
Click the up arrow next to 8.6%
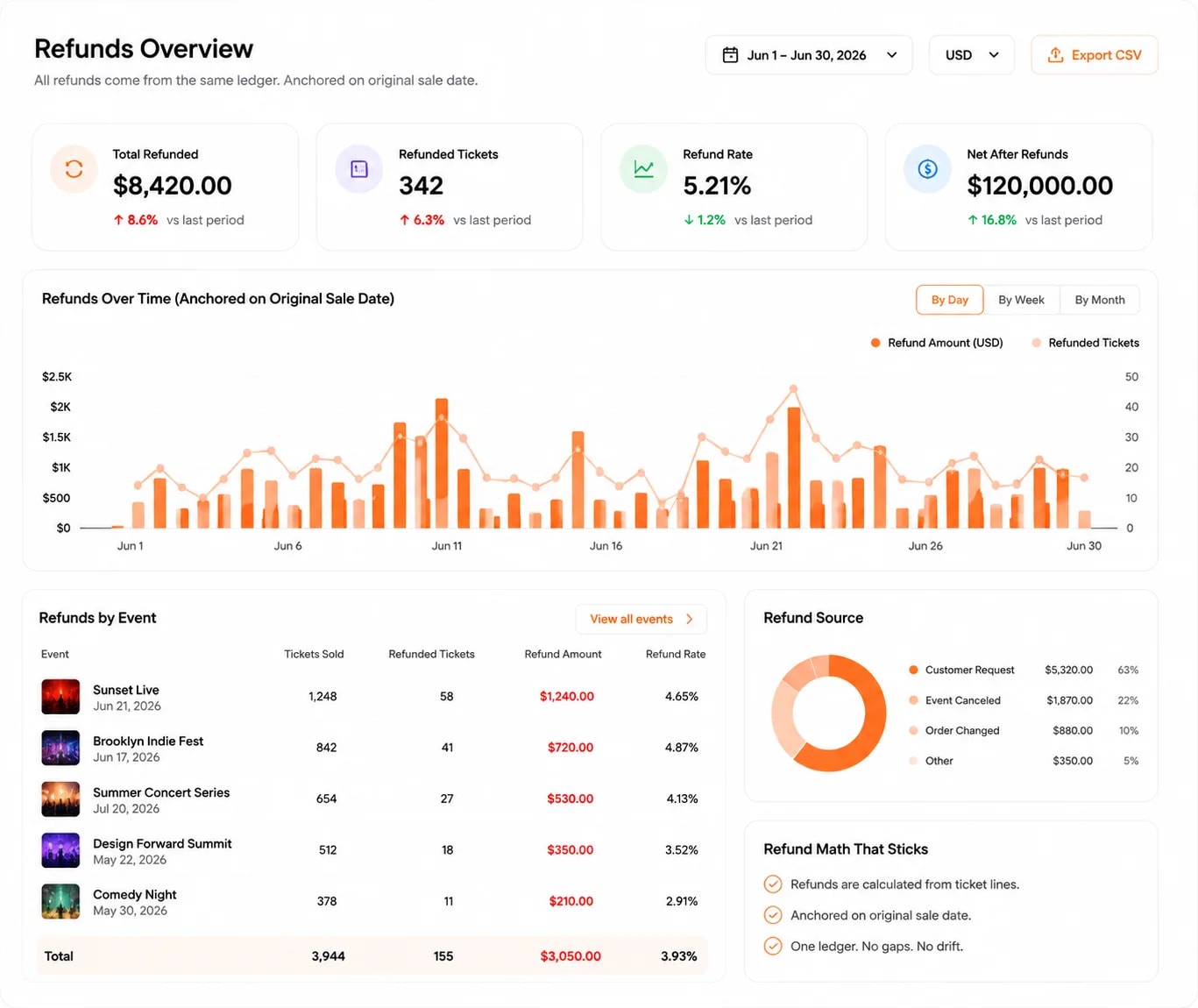(x=118, y=220)
